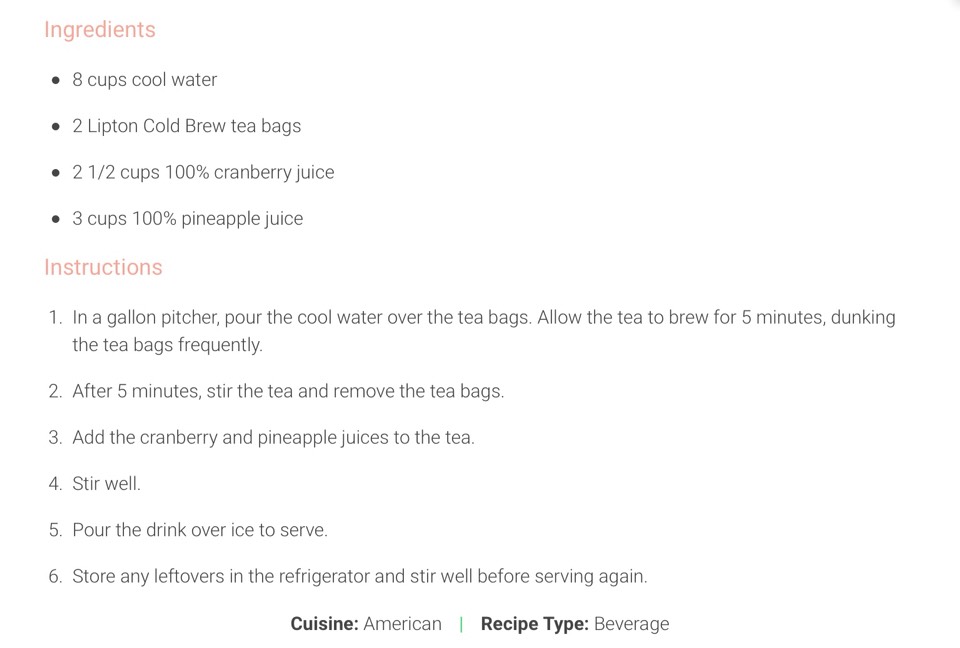Click the bullet beside pineapple juice
The height and width of the screenshot is (648, 960).
[x=56, y=219]
